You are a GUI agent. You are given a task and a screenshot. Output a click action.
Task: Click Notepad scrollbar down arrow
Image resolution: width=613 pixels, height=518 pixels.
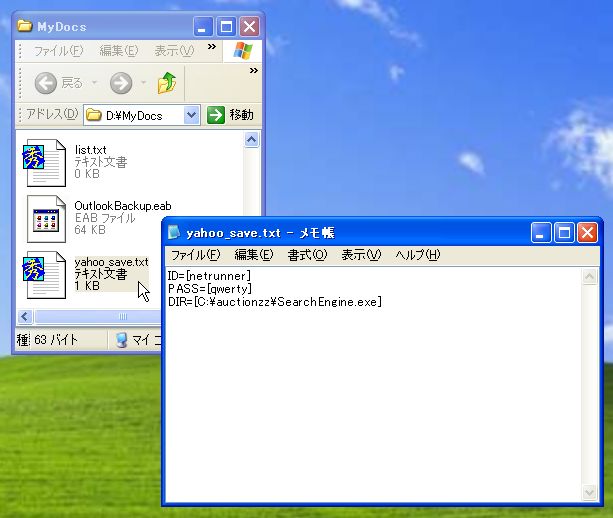(590, 492)
